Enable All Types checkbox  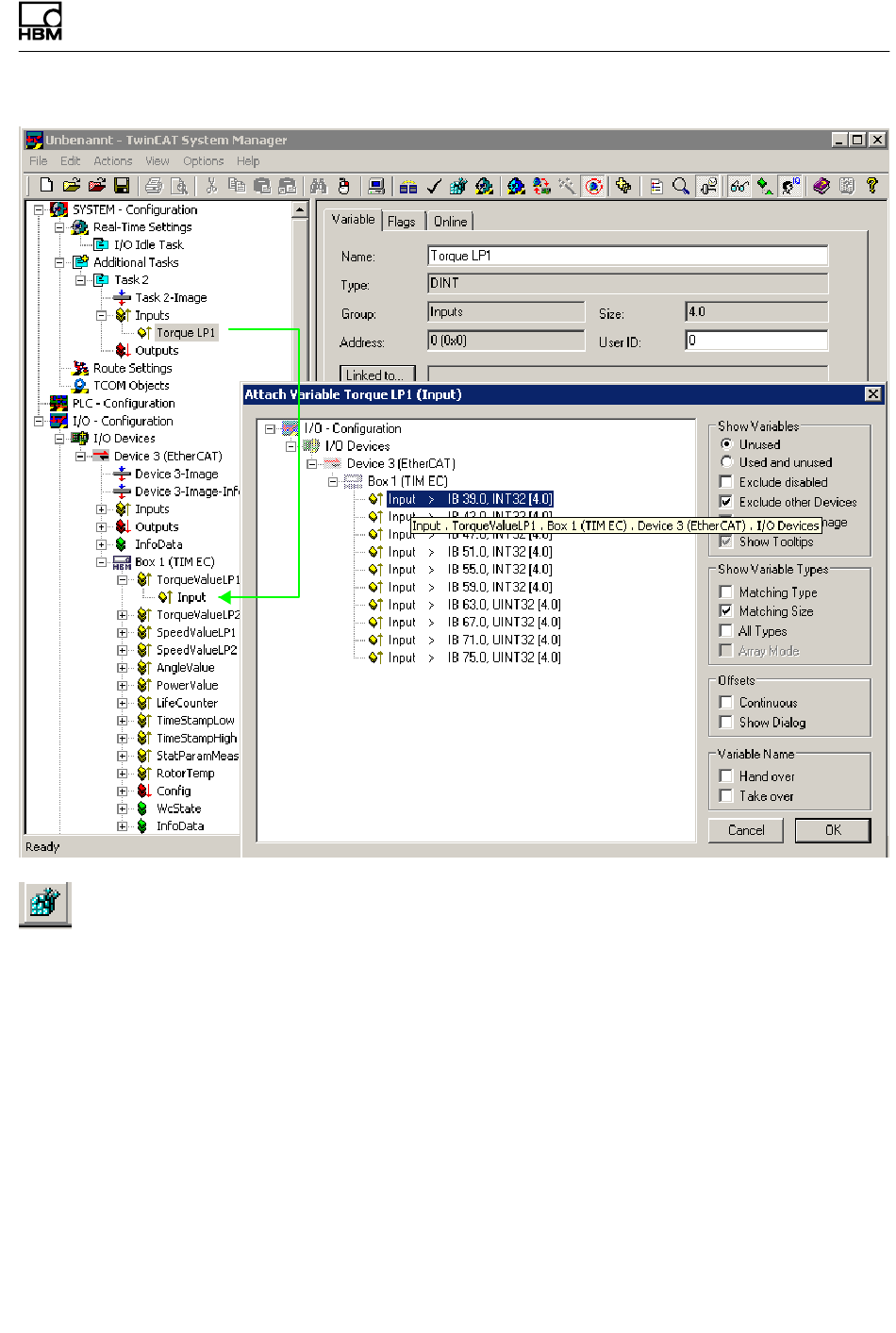pyautogui.click(x=726, y=631)
